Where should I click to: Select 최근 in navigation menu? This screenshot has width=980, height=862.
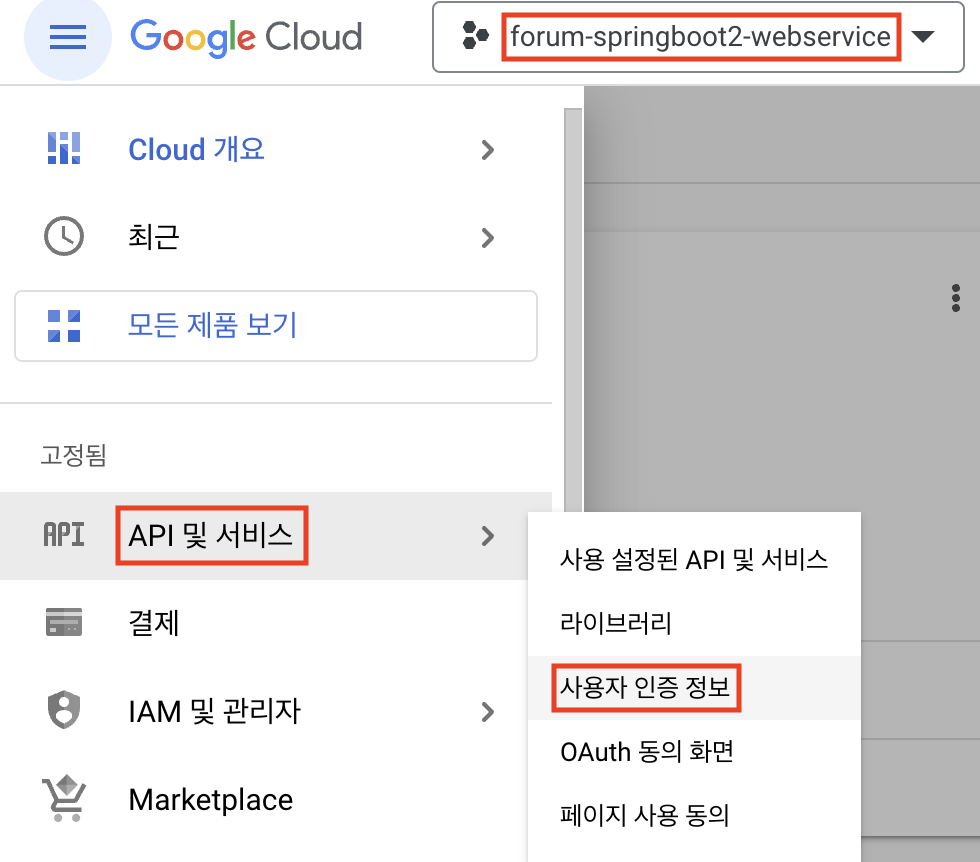pos(276,237)
